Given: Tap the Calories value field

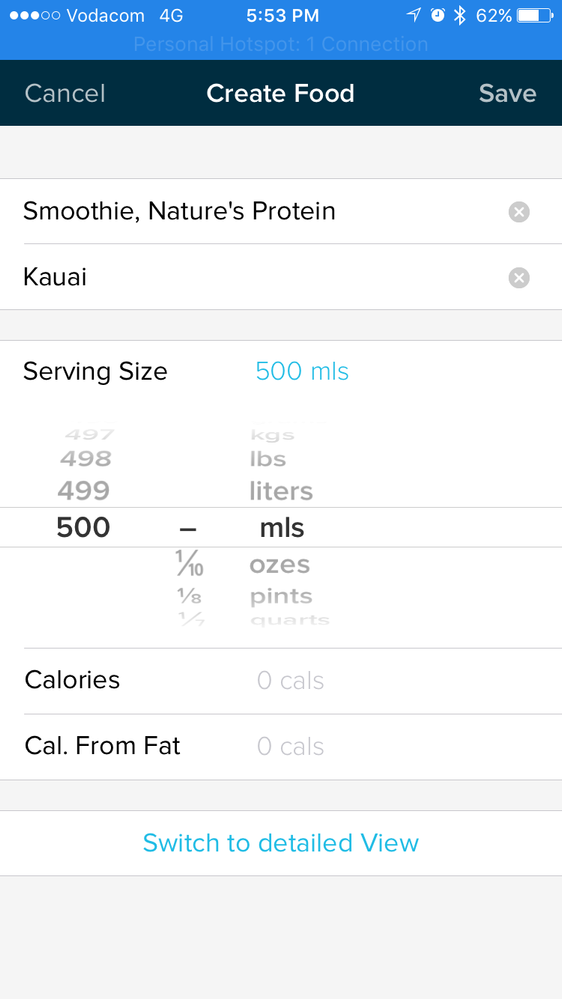Looking at the screenshot, I should 291,681.
